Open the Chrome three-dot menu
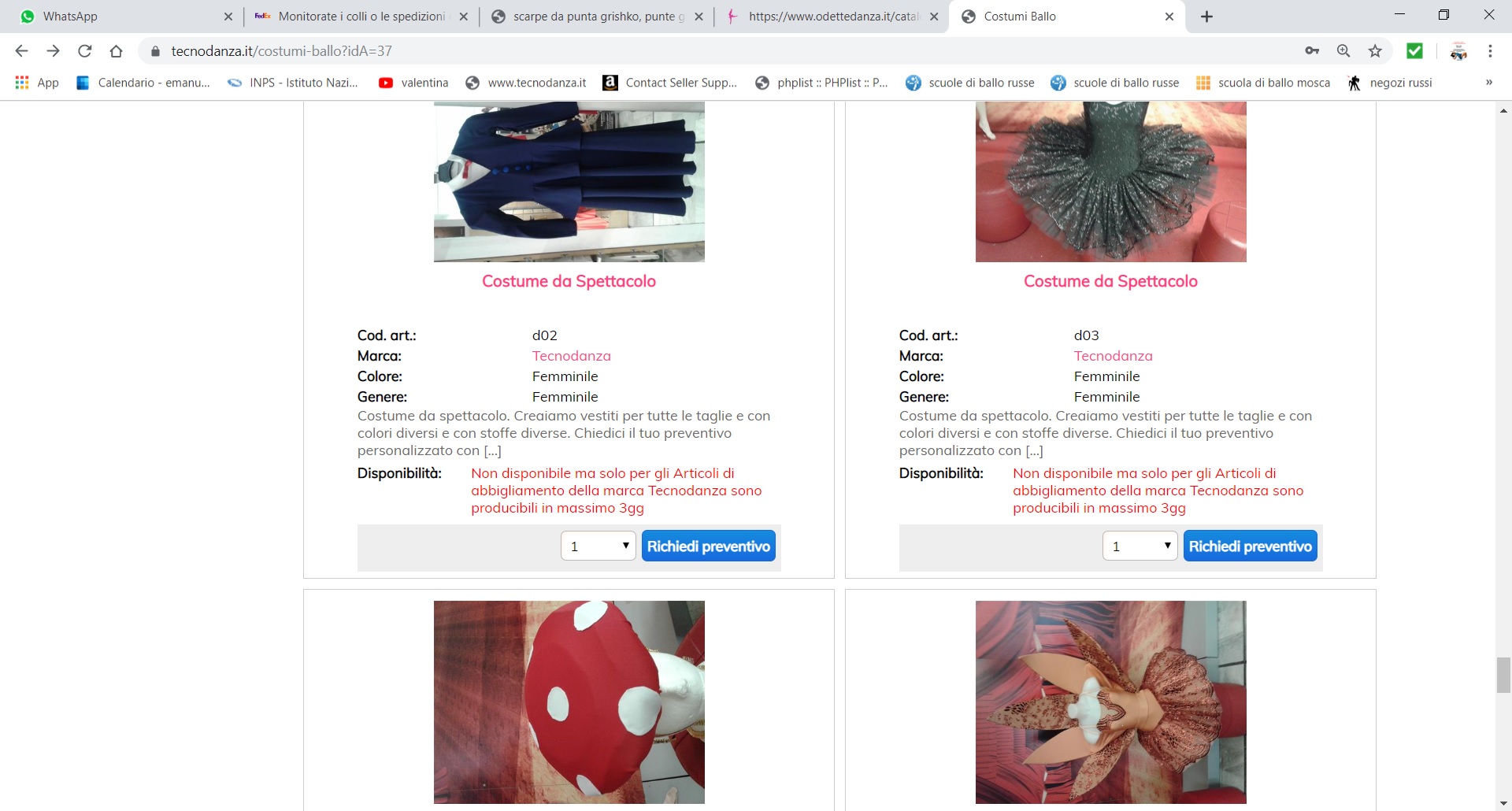 pyautogui.click(x=1490, y=51)
